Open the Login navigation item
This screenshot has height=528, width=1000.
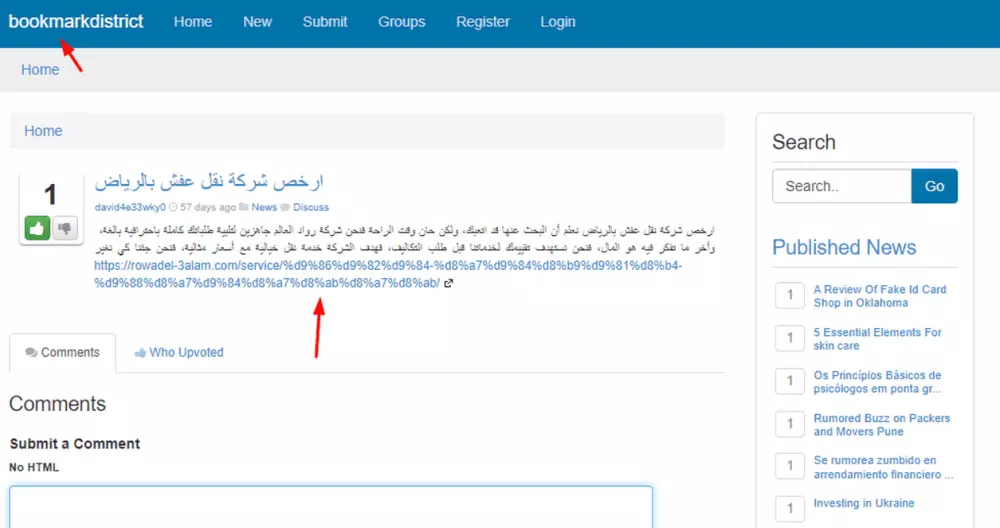(557, 22)
